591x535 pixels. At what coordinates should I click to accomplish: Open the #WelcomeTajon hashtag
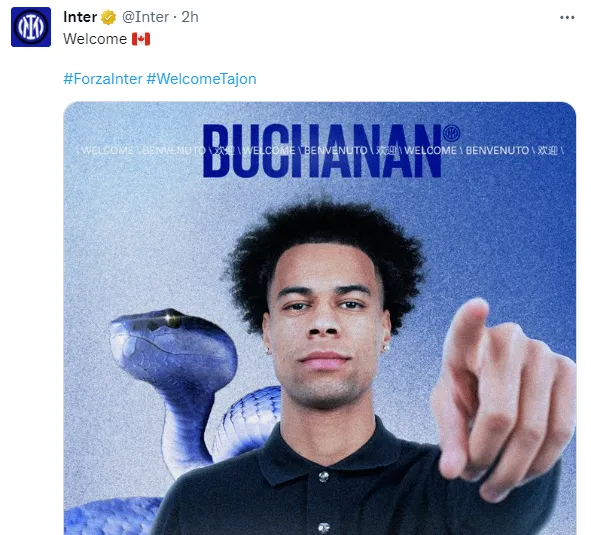[201, 79]
